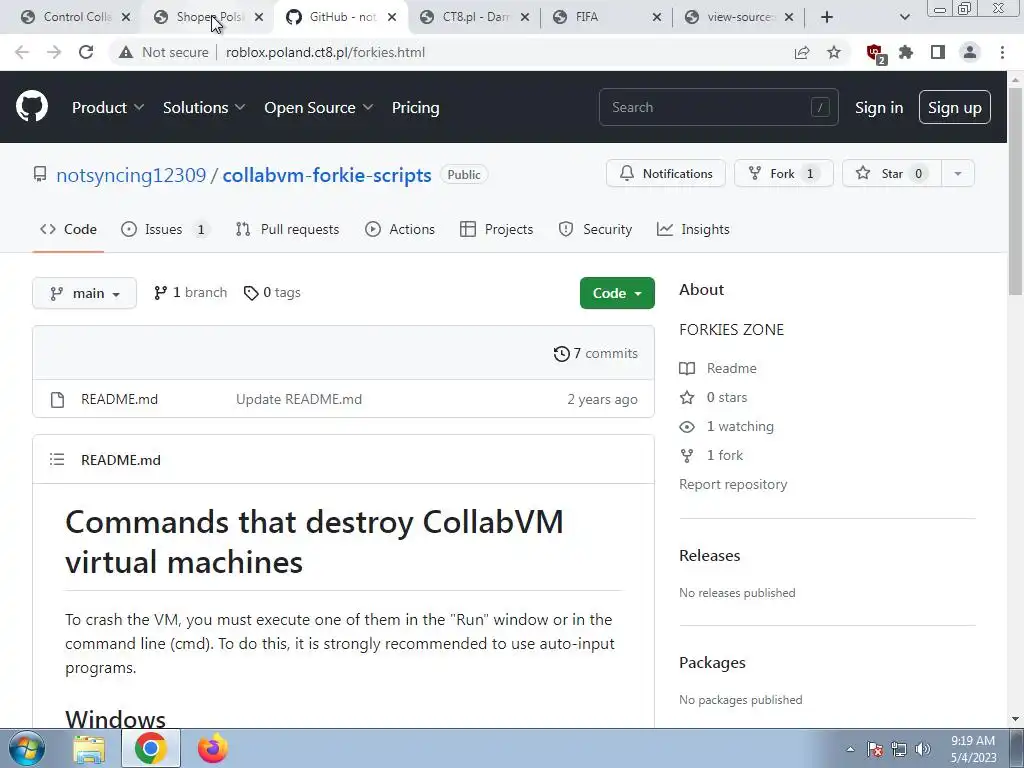Open Windows Start menu orb
This screenshot has width=1024, height=768.
point(26,748)
